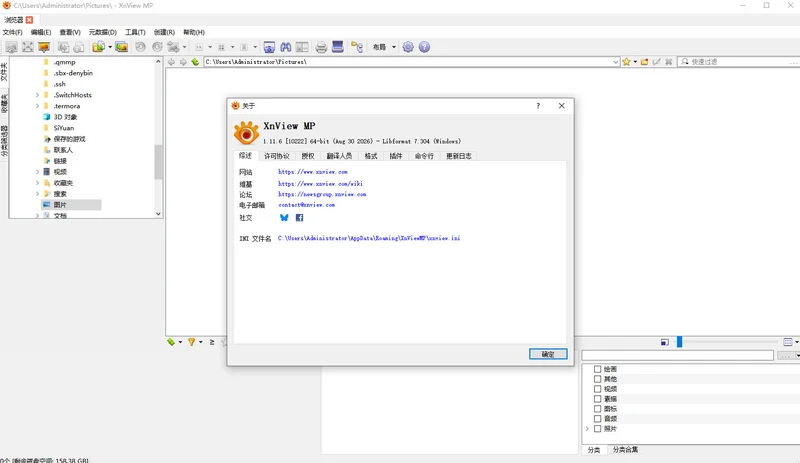The height and width of the screenshot is (463, 800).
Task: Check the 其他 category checkbox
Action: 597,379
